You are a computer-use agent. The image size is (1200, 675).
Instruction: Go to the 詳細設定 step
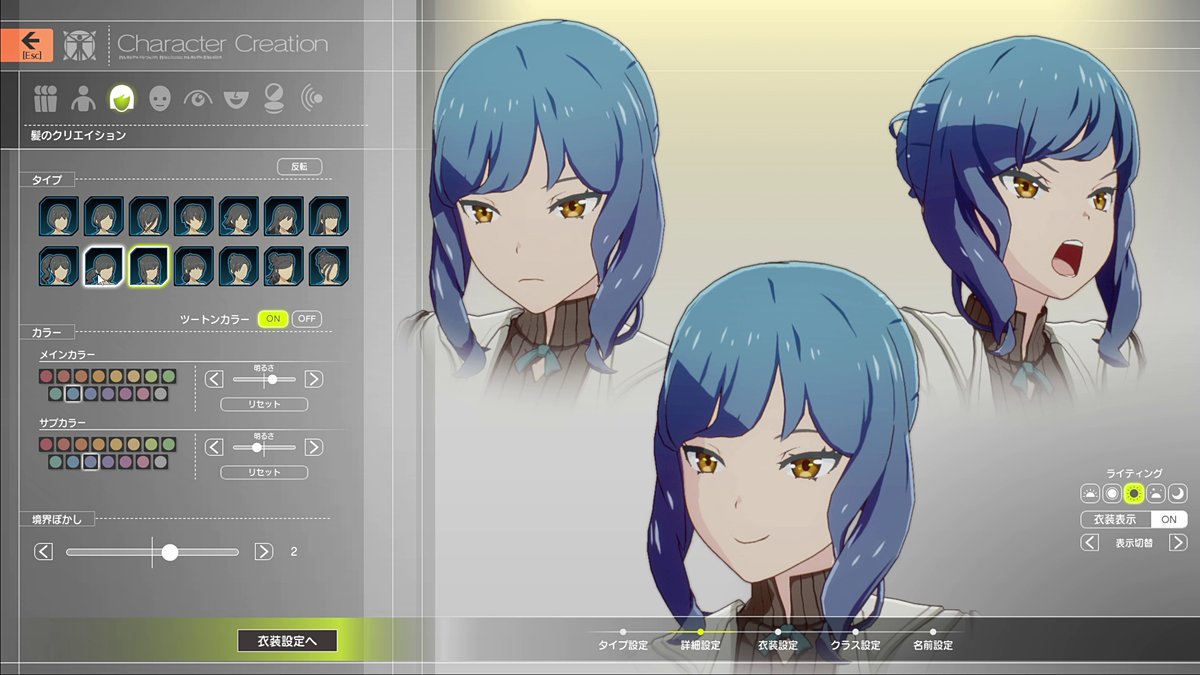tap(700, 645)
